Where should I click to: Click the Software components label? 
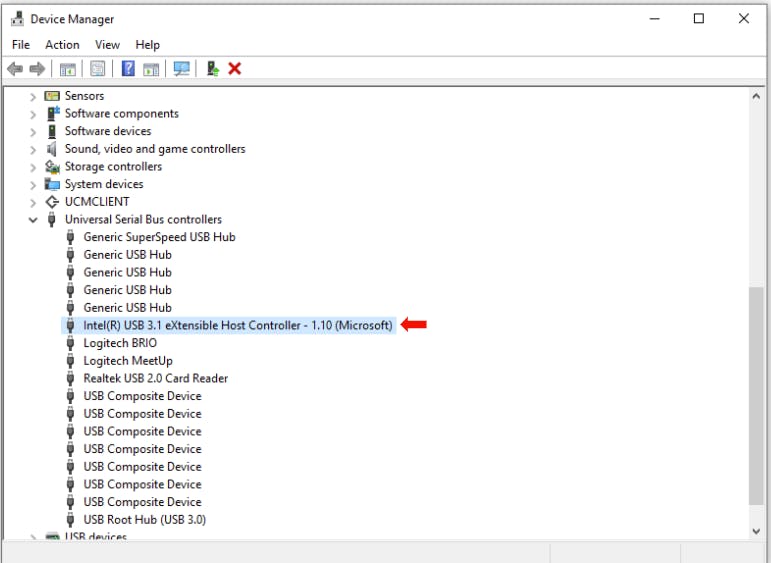click(121, 114)
